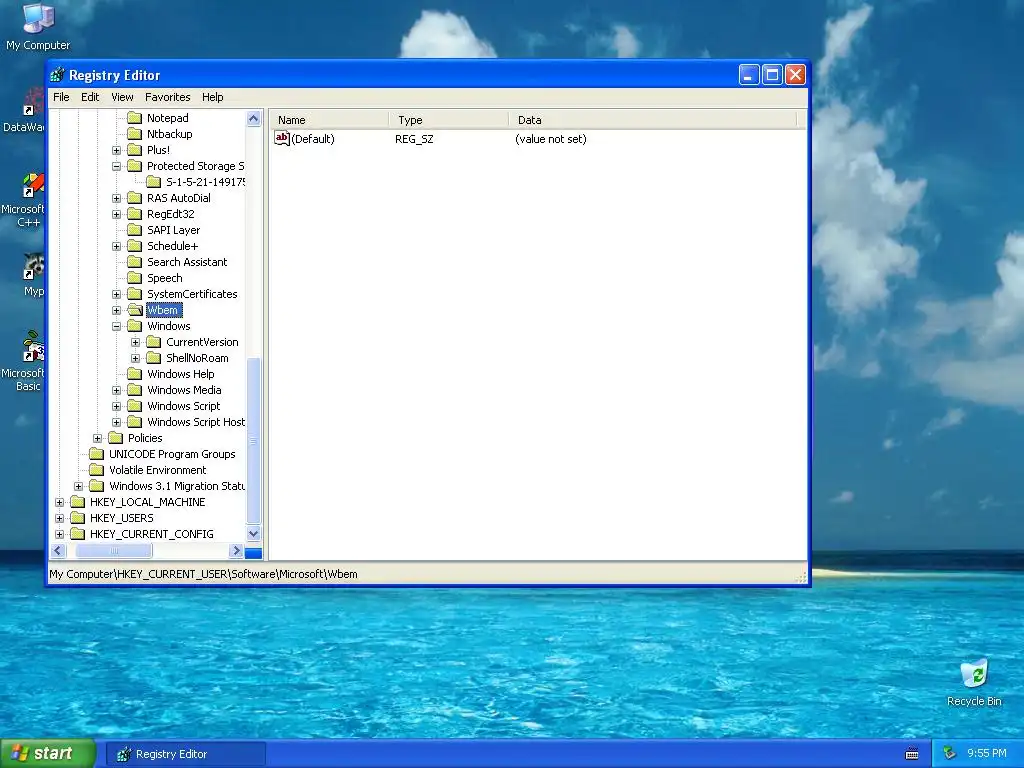This screenshot has height=768, width=1024.
Task: Click the Search Assistant folder icon
Action: coord(135,262)
